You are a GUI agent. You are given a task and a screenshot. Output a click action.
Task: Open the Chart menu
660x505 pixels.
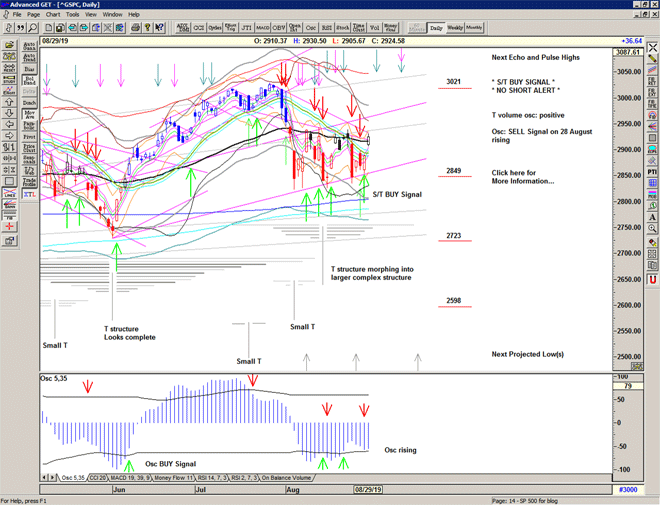coord(53,15)
